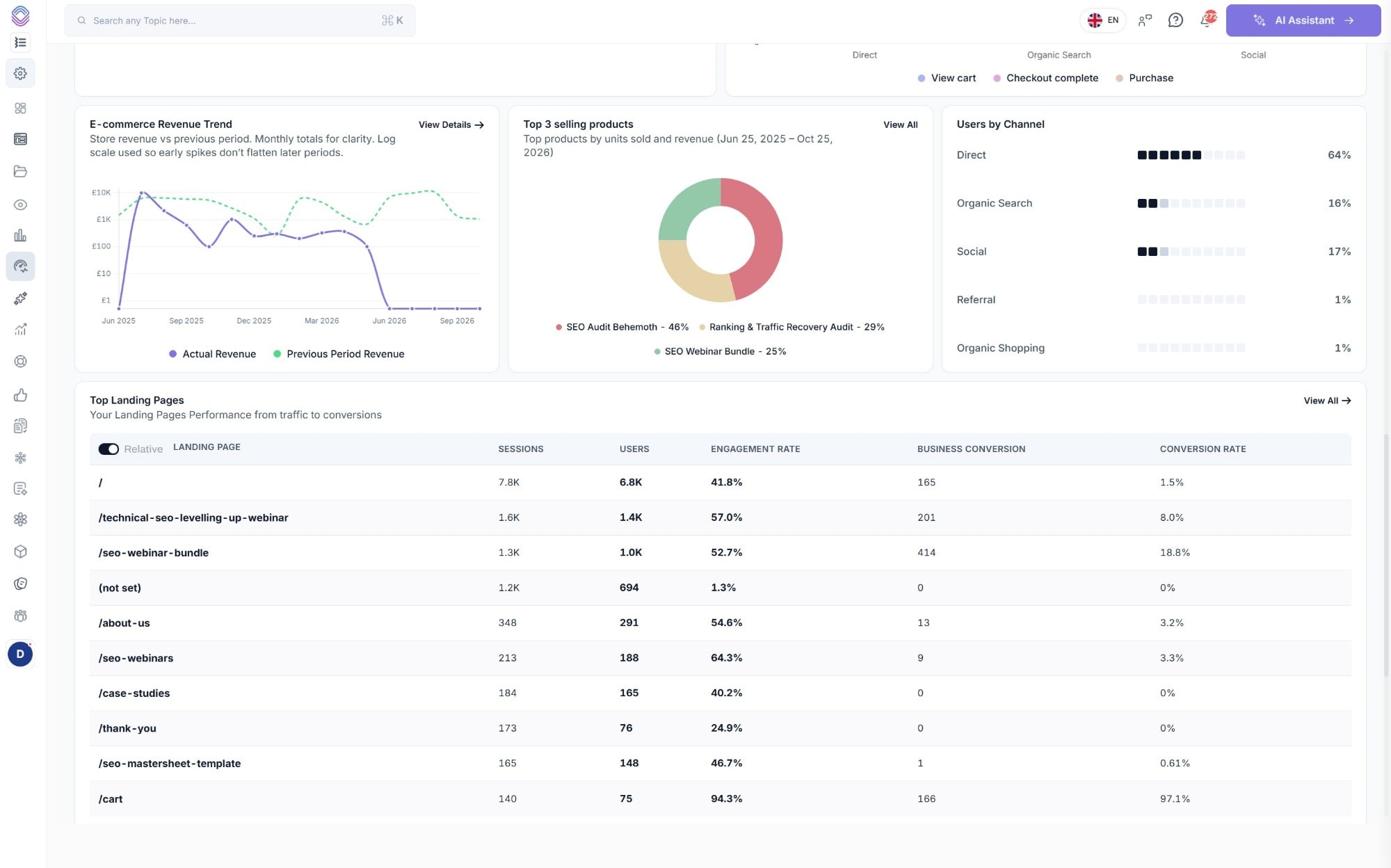
Task: Sort by the SESSIONS column header
Action: pos(520,449)
